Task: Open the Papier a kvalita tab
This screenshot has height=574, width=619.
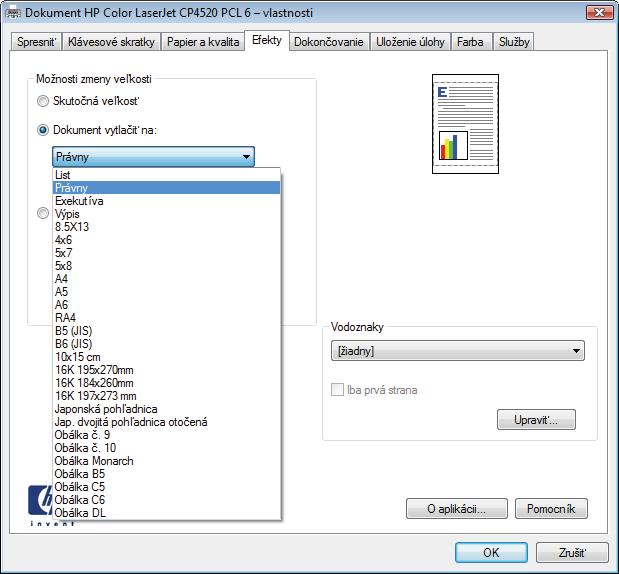Action: point(203,42)
